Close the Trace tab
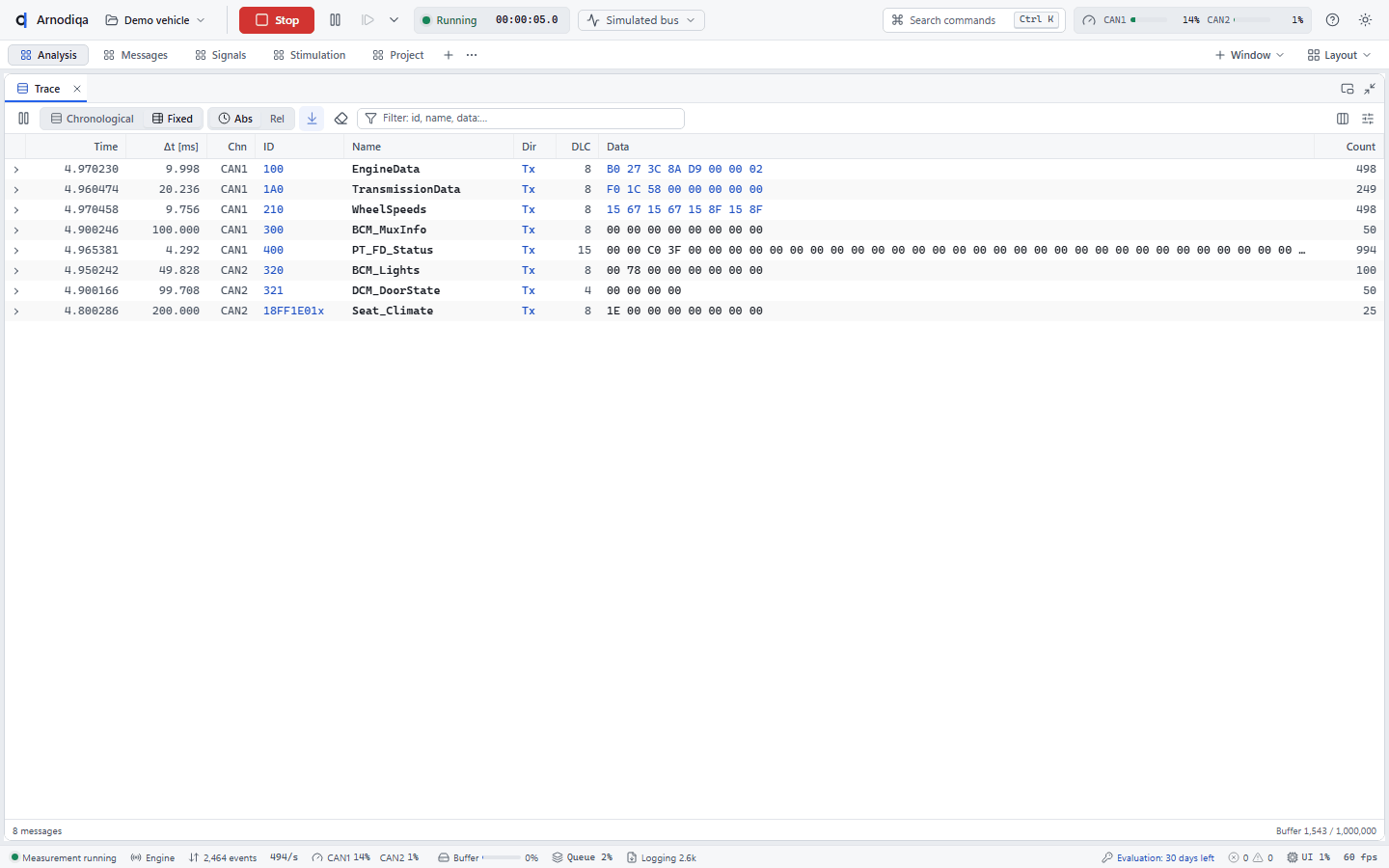Screen dimensions: 1389x868 point(77,89)
